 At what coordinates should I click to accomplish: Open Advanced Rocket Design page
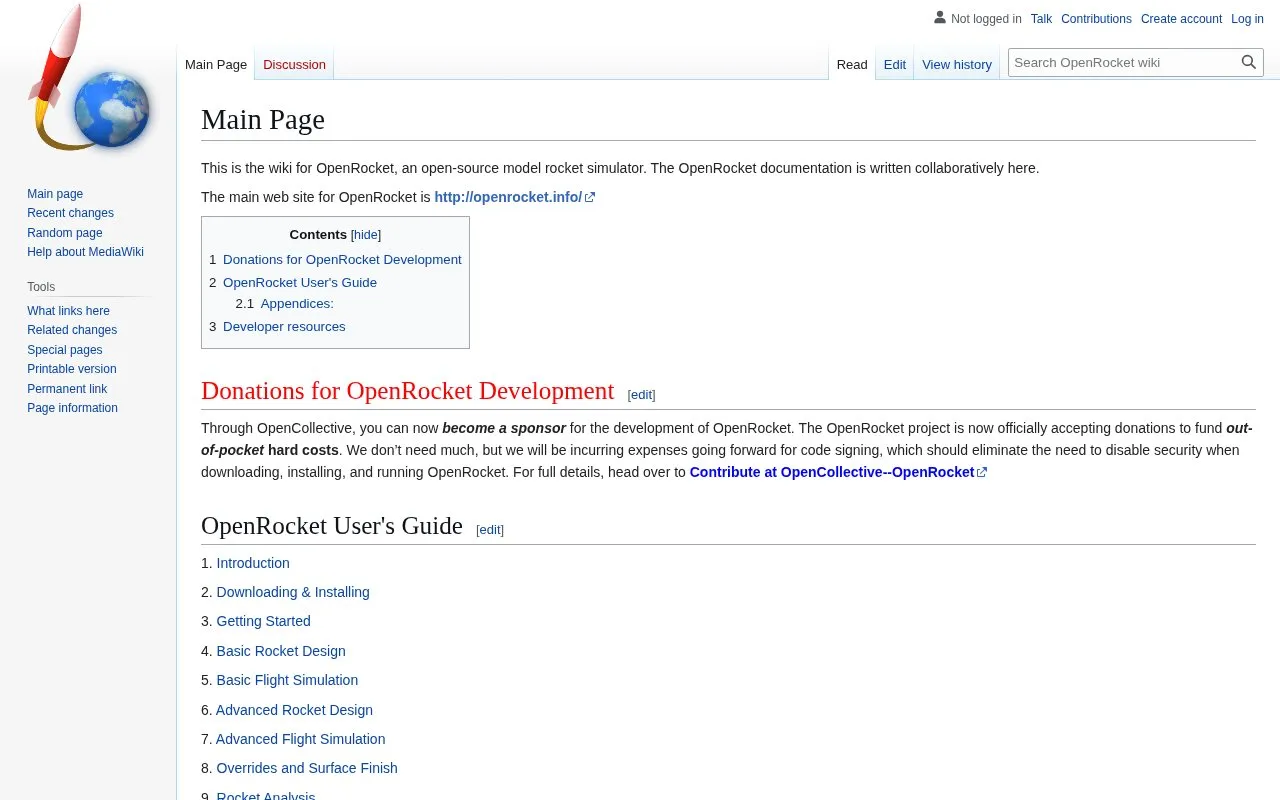tap(294, 710)
